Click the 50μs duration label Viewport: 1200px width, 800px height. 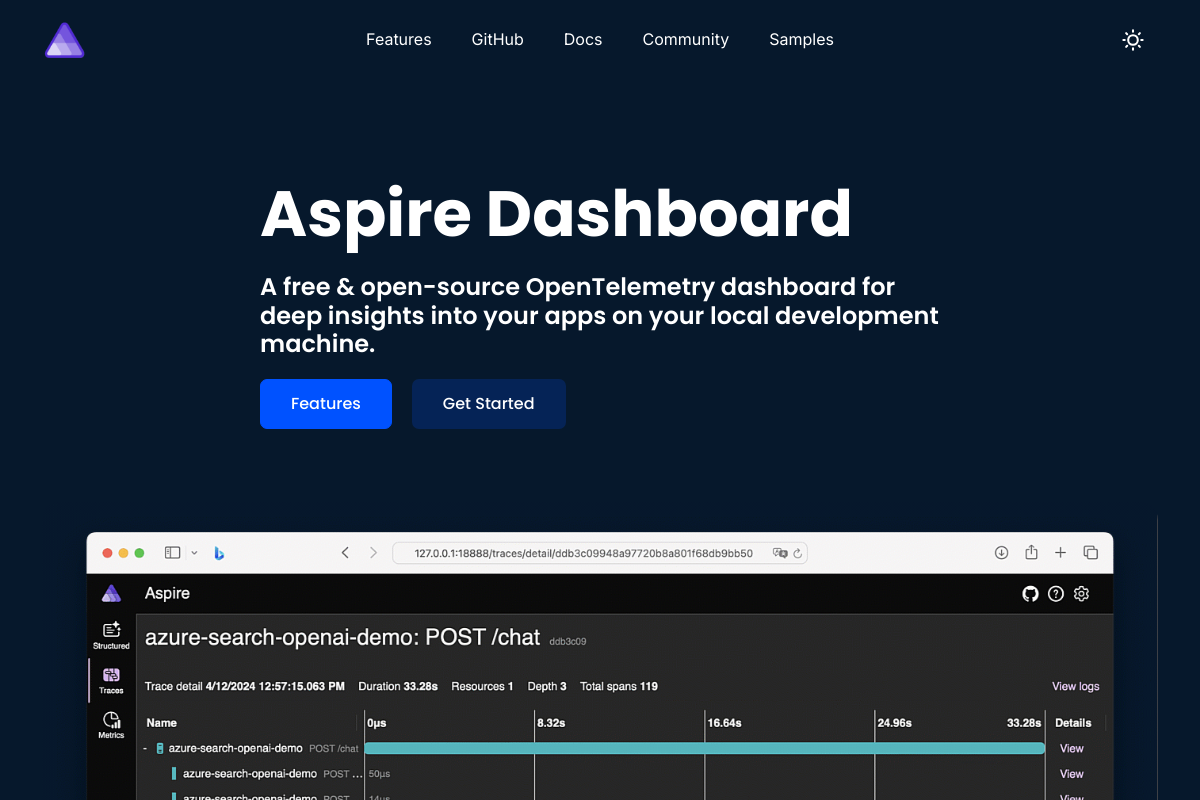point(379,774)
